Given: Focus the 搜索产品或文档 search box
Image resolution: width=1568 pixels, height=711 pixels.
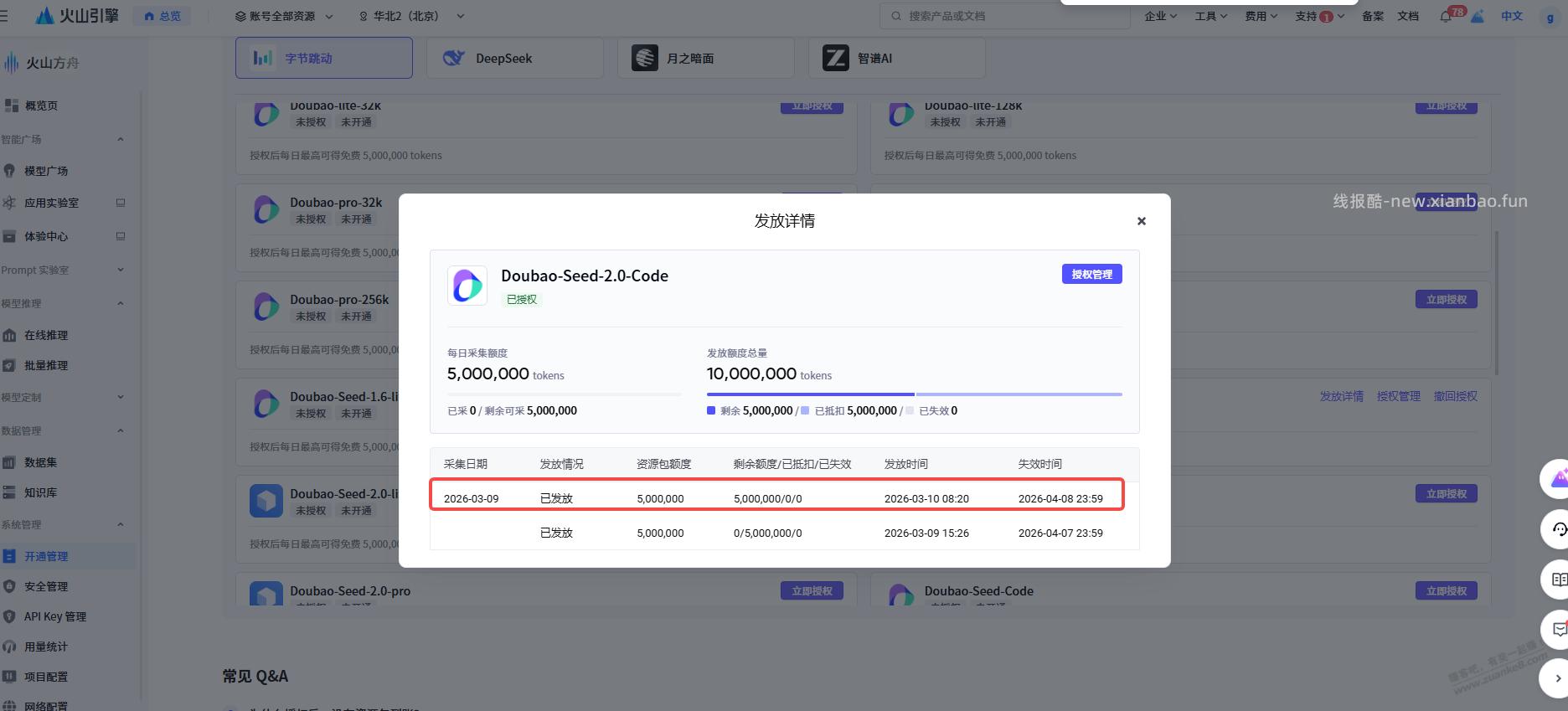Looking at the screenshot, I should click(x=1004, y=16).
